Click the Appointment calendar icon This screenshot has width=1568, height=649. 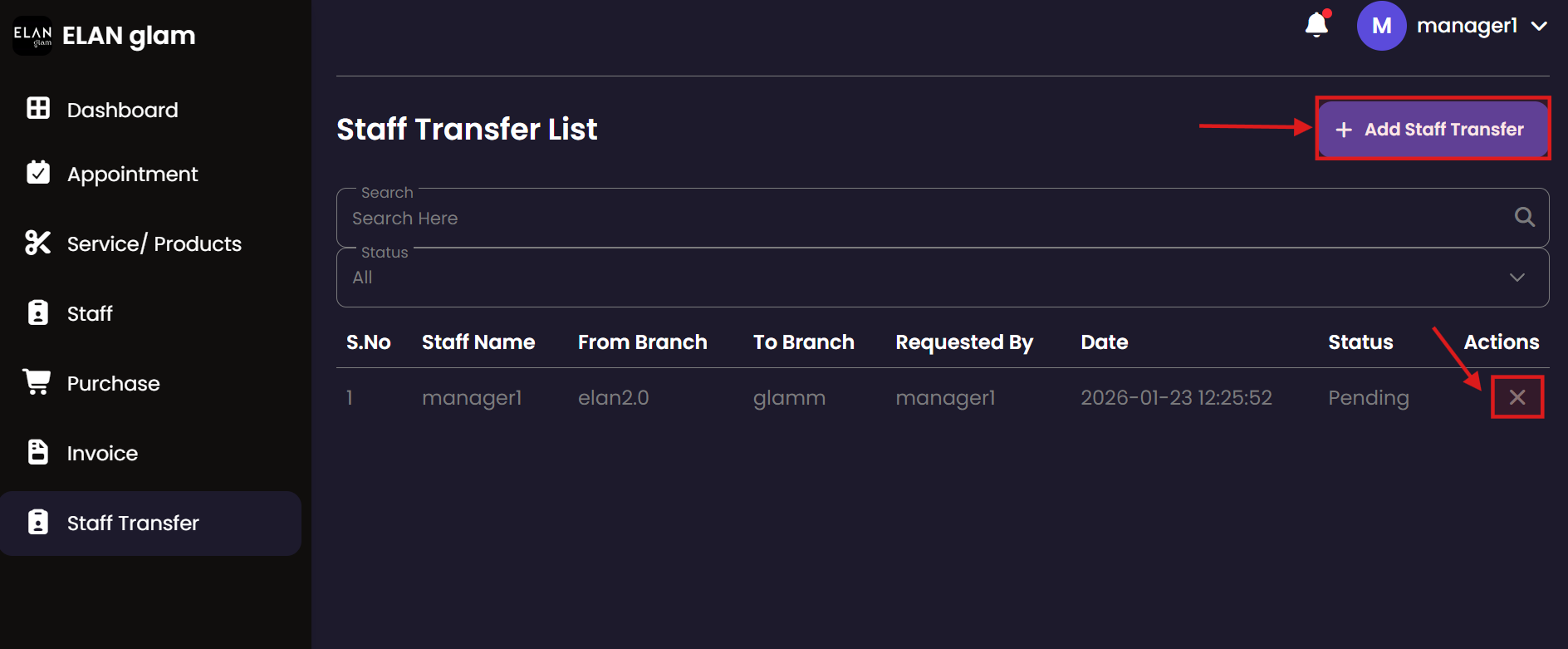tap(38, 173)
